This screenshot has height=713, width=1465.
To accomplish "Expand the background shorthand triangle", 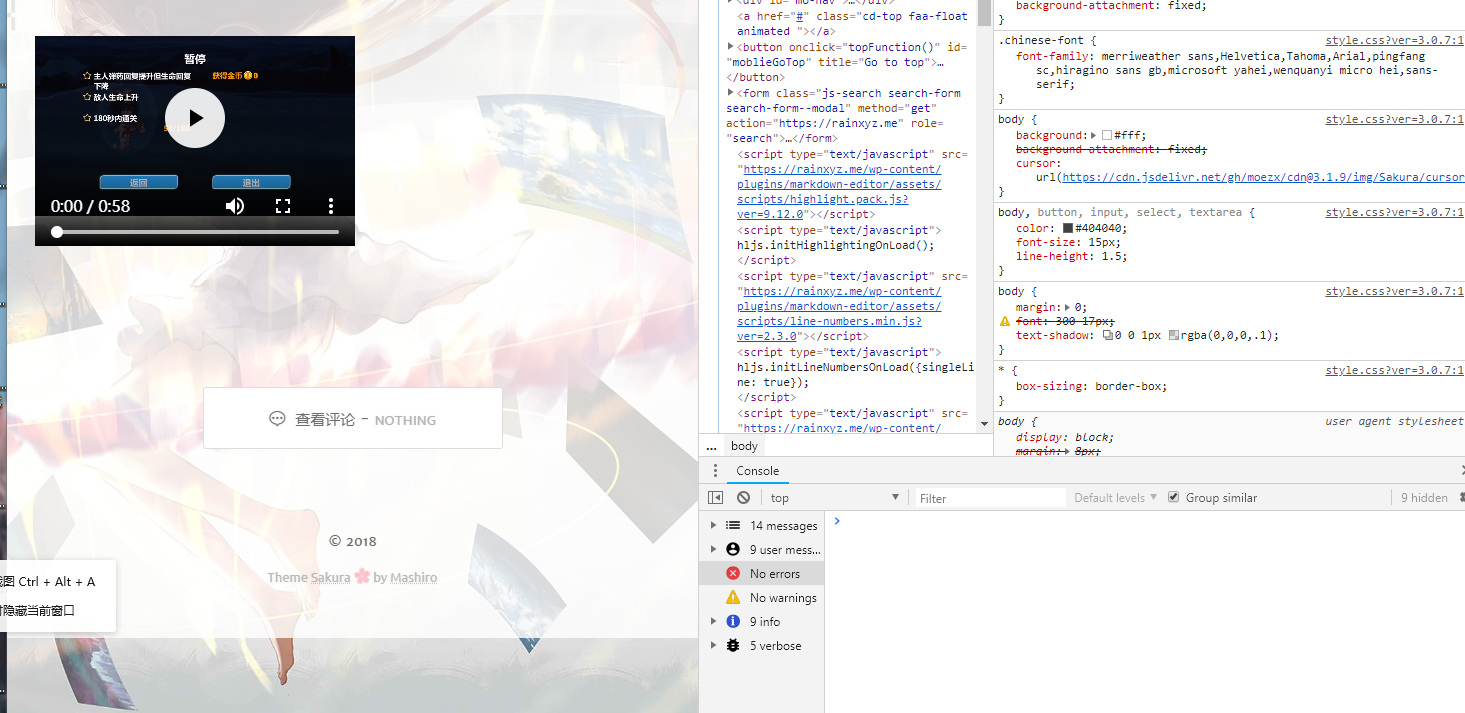I will click(1094, 135).
